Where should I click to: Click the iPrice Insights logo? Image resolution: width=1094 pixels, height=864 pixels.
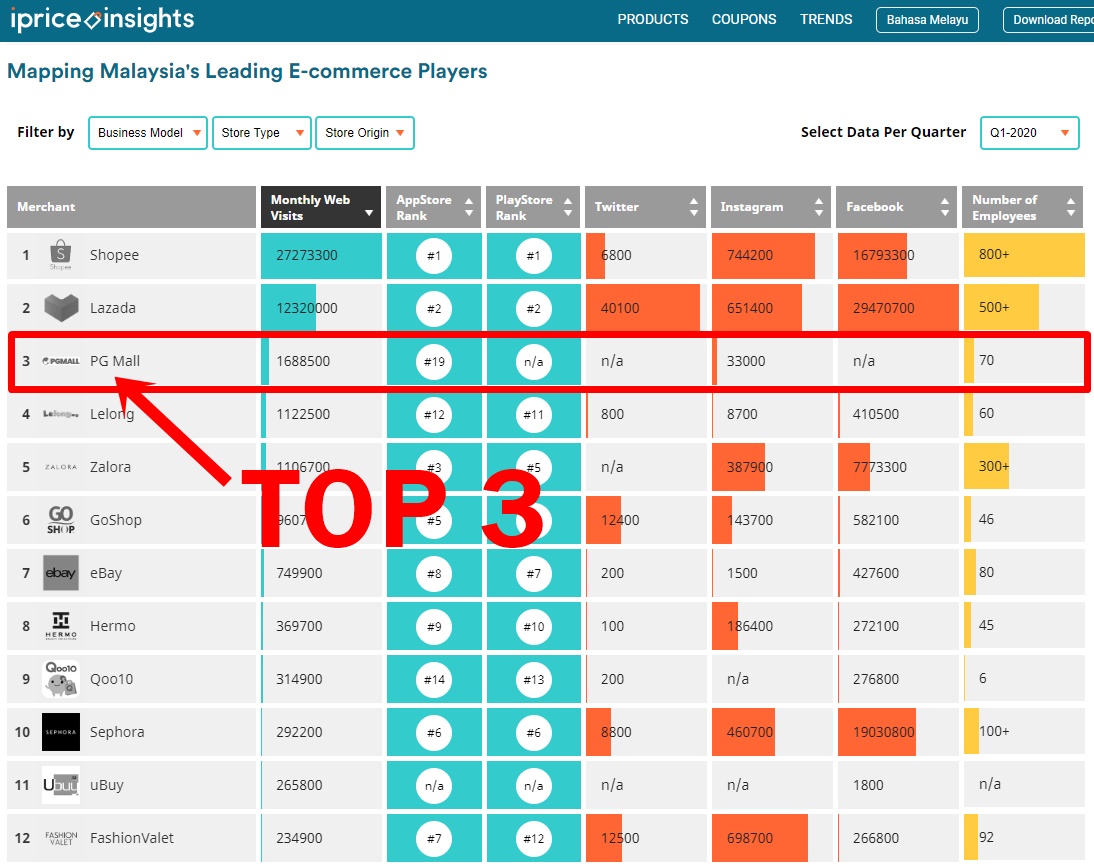click(103, 19)
